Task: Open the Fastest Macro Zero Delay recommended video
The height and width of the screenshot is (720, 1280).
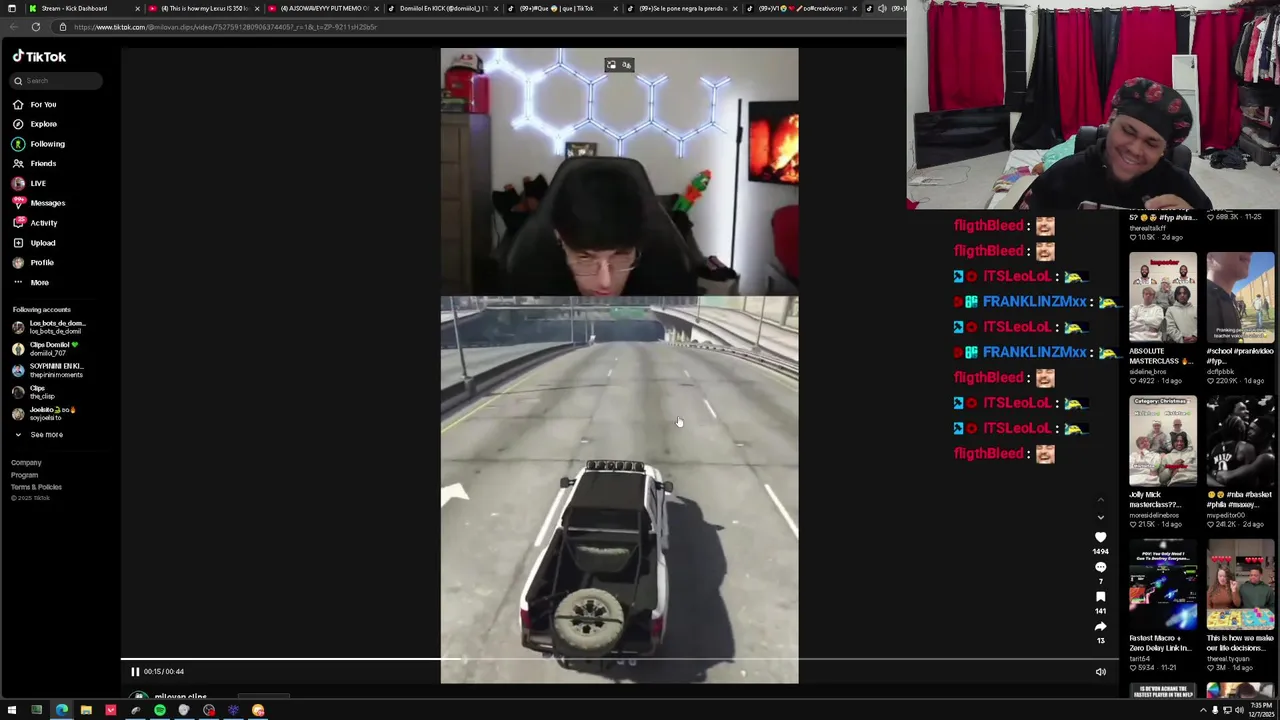Action: [x=1163, y=584]
